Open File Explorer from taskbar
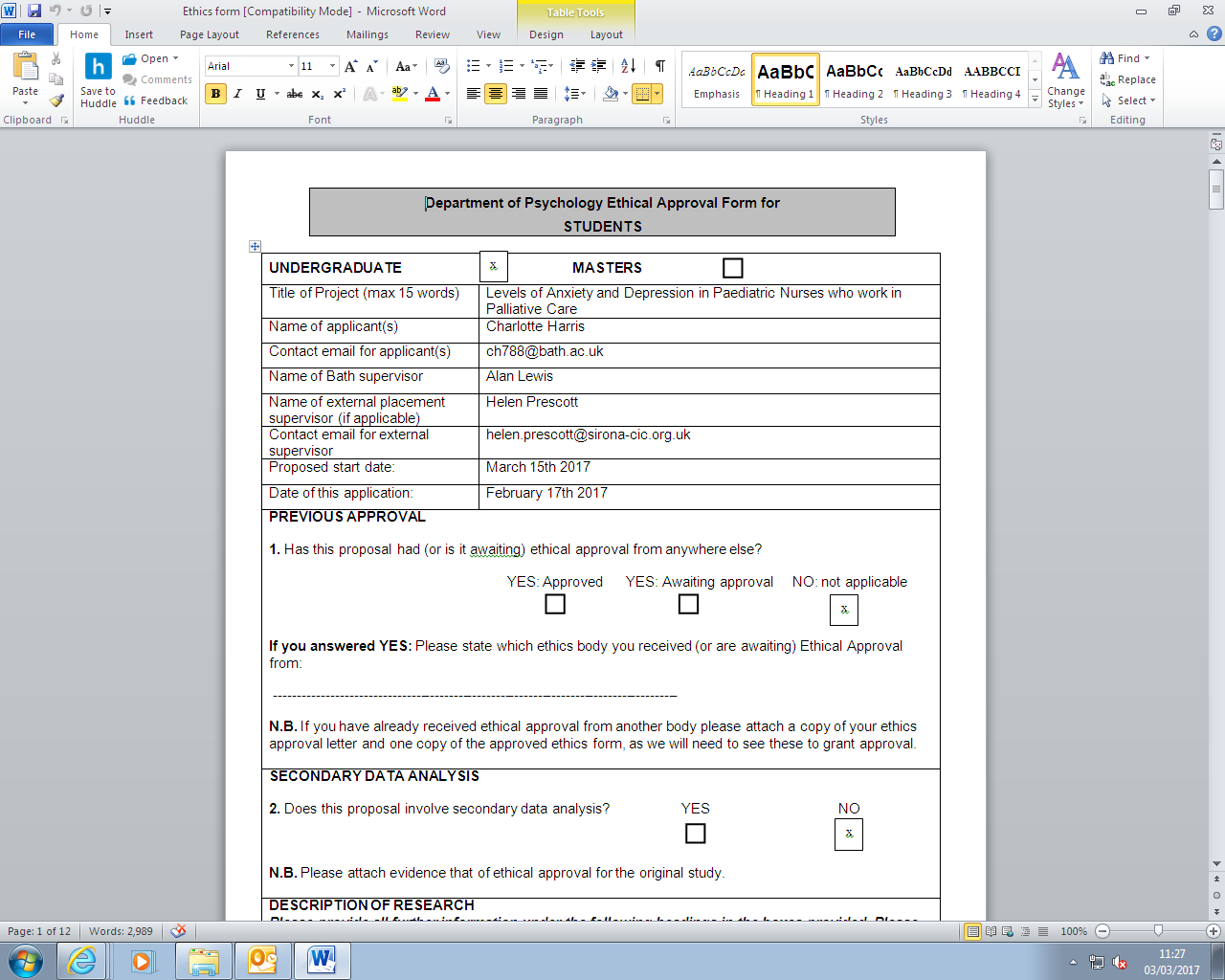This screenshot has height=980, width=1225. click(x=203, y=961)
